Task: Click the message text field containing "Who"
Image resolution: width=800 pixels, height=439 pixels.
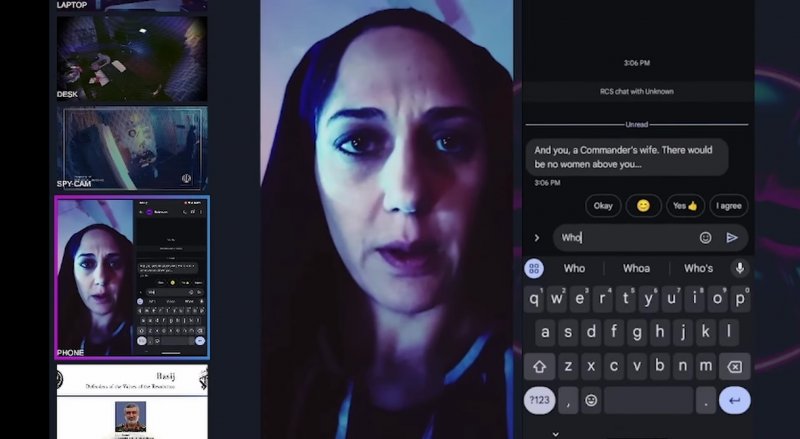Action: (x=625, y=237)
